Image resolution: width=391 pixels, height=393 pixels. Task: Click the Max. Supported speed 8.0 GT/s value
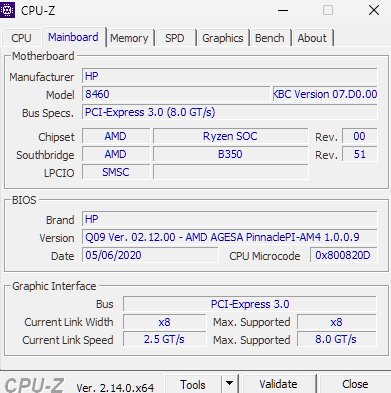(337, 339)
